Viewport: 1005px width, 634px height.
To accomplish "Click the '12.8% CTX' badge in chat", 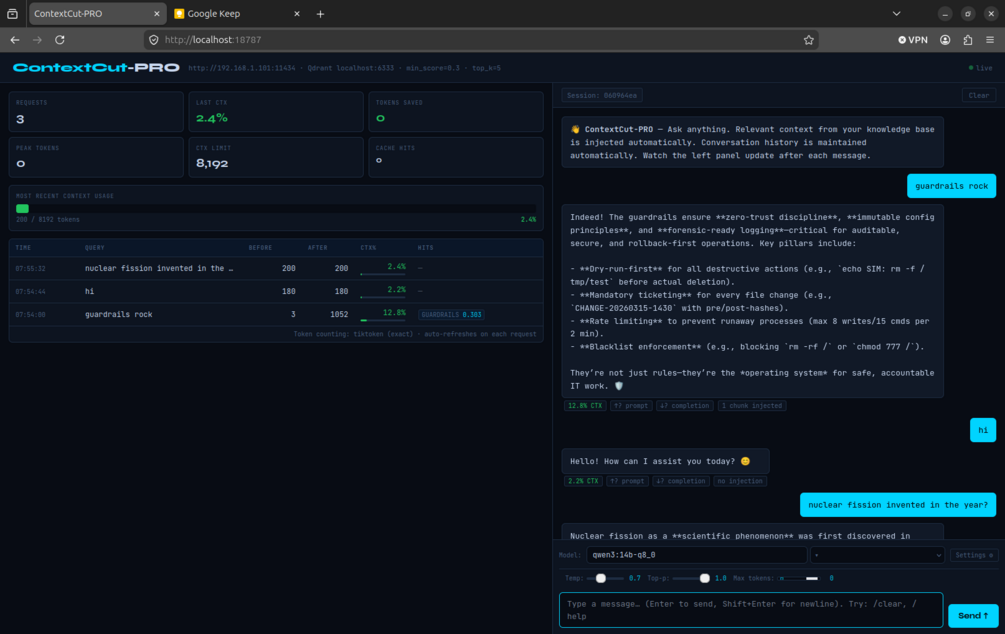I will [585, 406].
